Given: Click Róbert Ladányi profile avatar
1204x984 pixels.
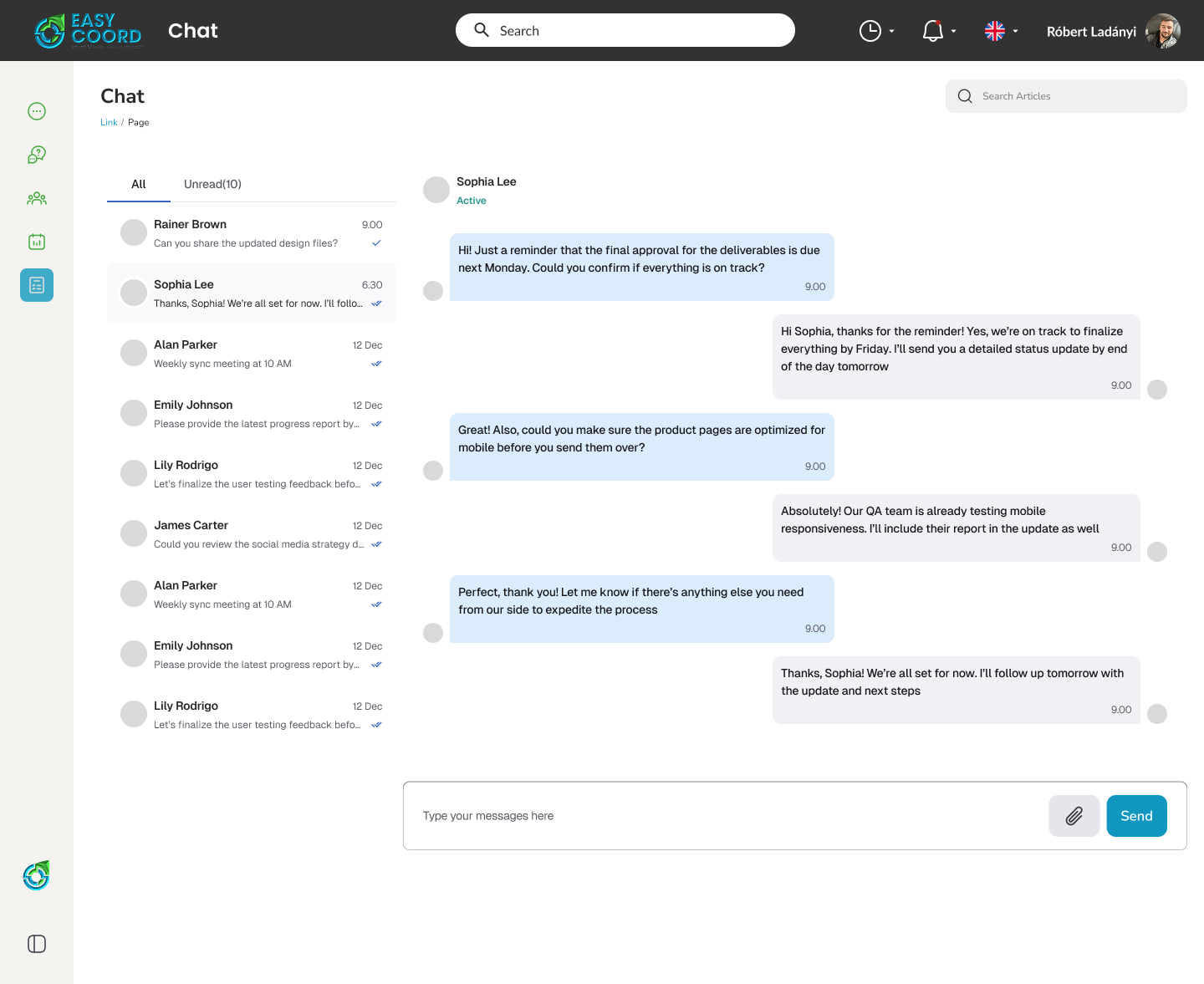Looking at the screenshot, I should coord(1162,31).
